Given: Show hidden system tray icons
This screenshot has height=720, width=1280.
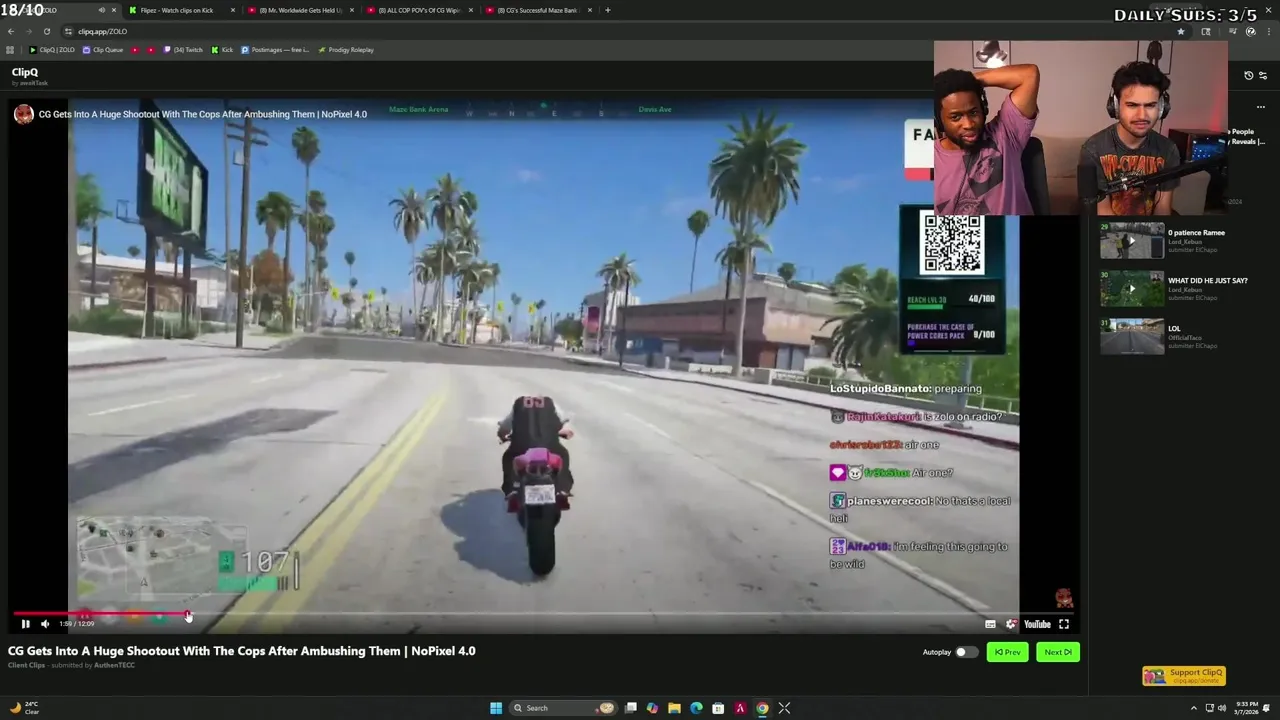Looking at the screenshot, I should (1193, 708).
